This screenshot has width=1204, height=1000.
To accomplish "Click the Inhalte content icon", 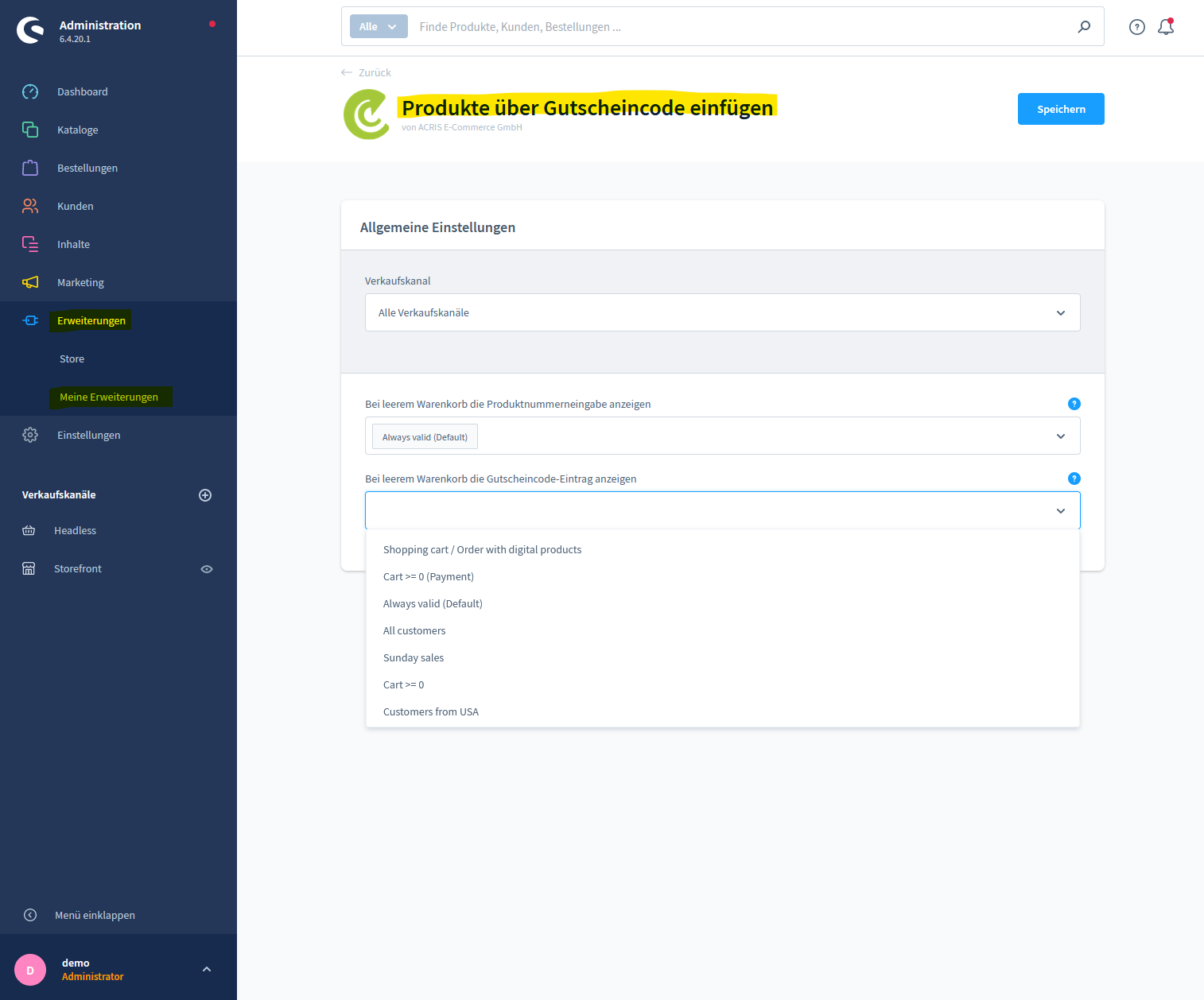I will click(30, 244).
